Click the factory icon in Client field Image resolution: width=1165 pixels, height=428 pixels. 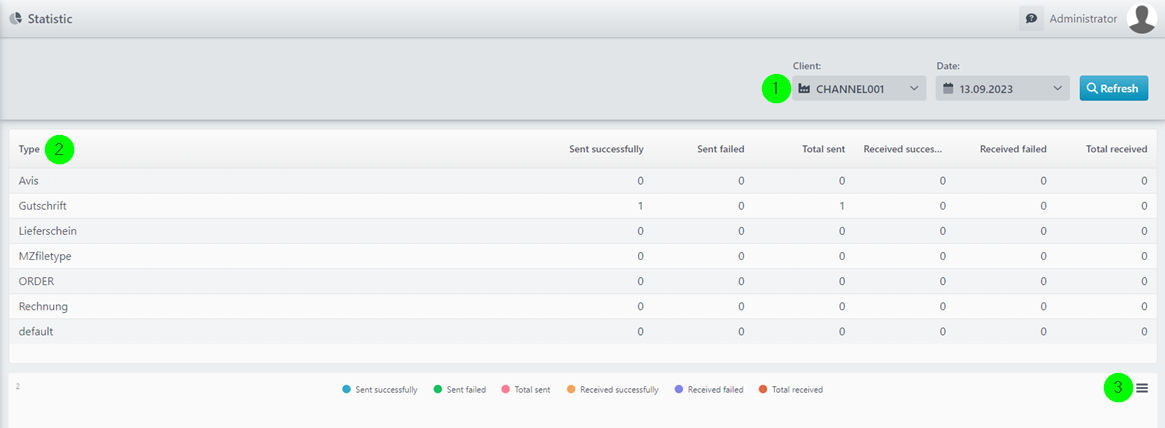(804, 88)
